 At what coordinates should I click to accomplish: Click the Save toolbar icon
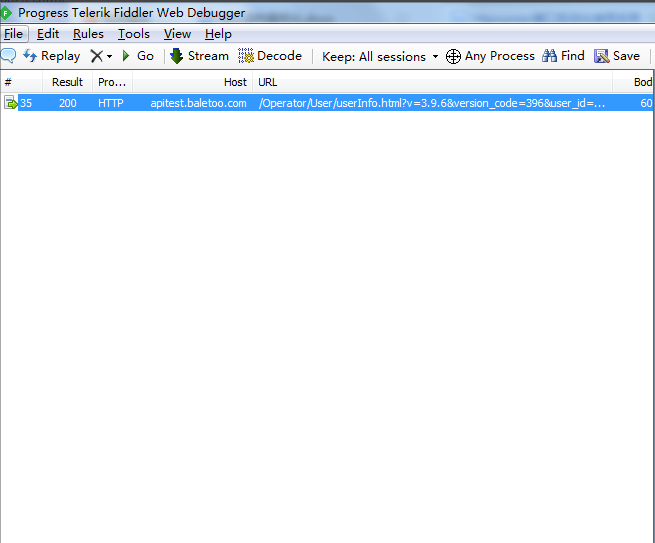point(602,56)
